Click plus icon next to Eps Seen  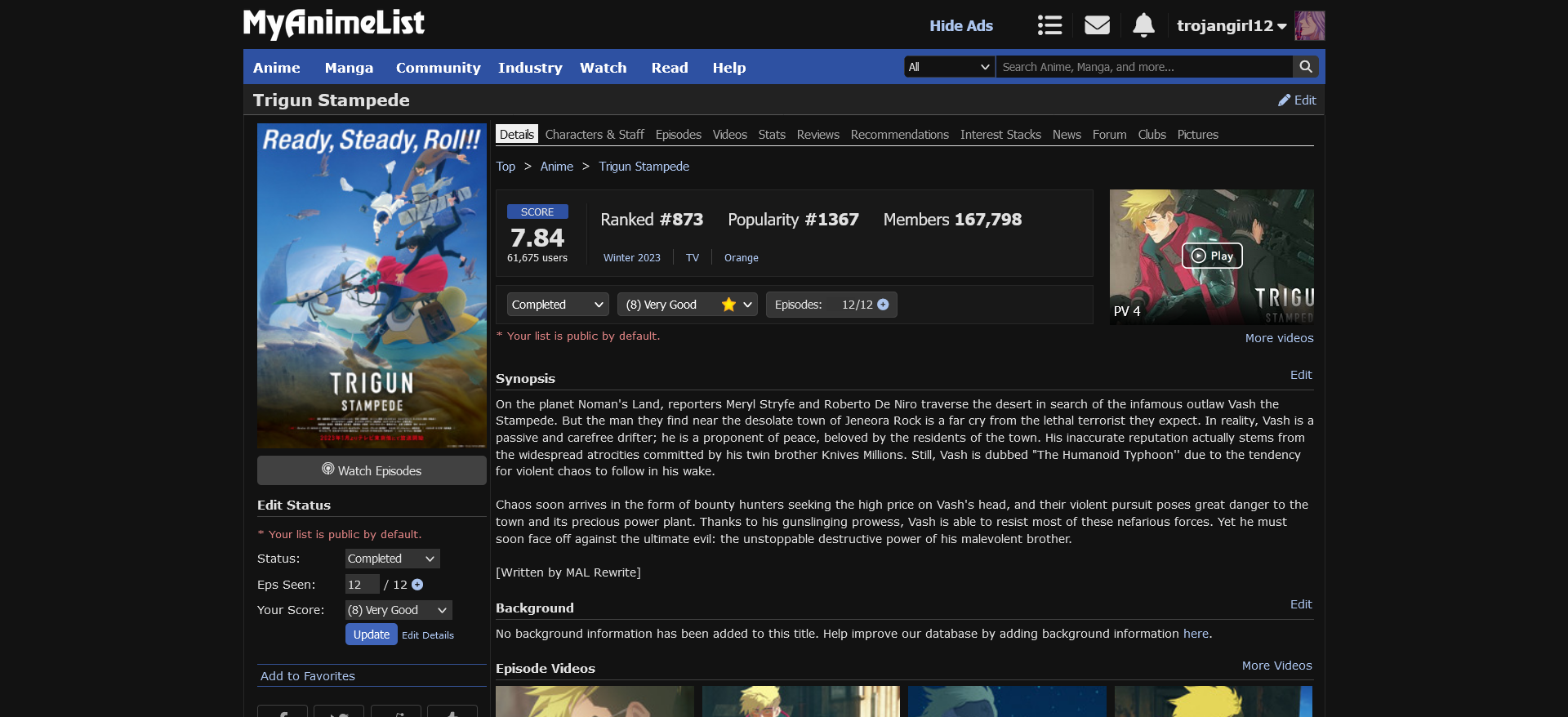click(417, 585)
